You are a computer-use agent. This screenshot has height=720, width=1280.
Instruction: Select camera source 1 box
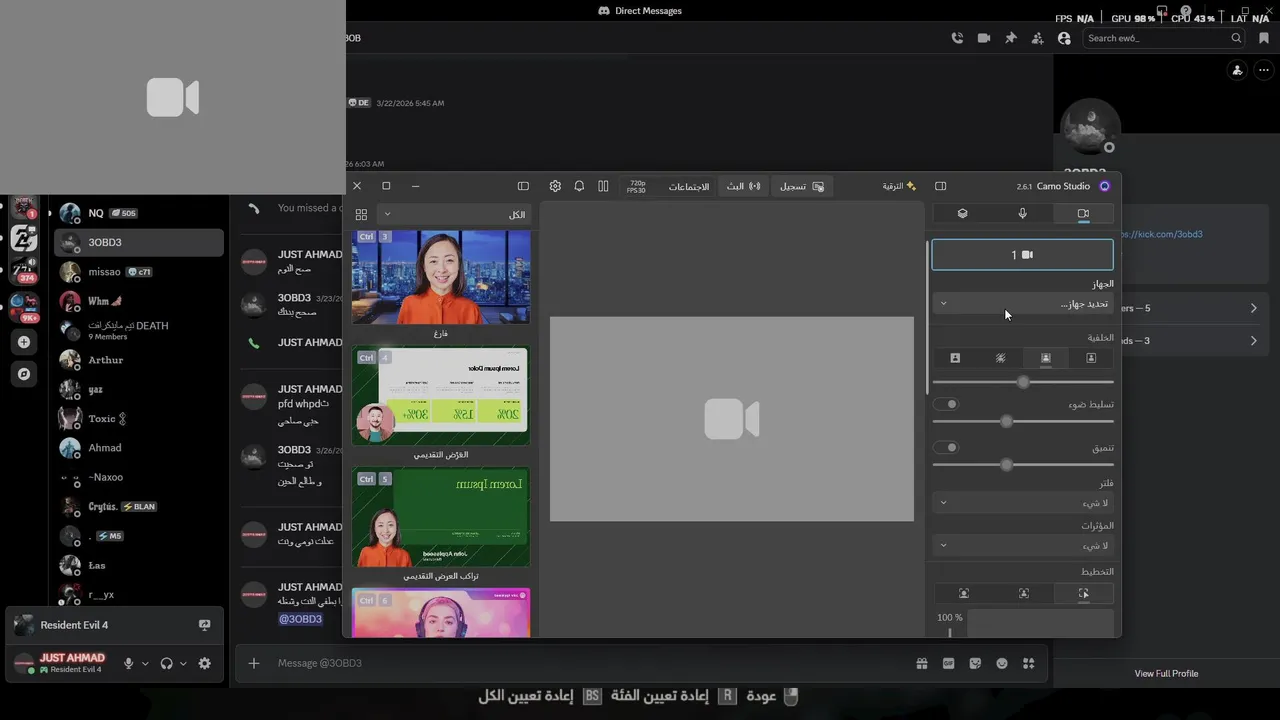pyautogui.click(x=1022, y=255)
